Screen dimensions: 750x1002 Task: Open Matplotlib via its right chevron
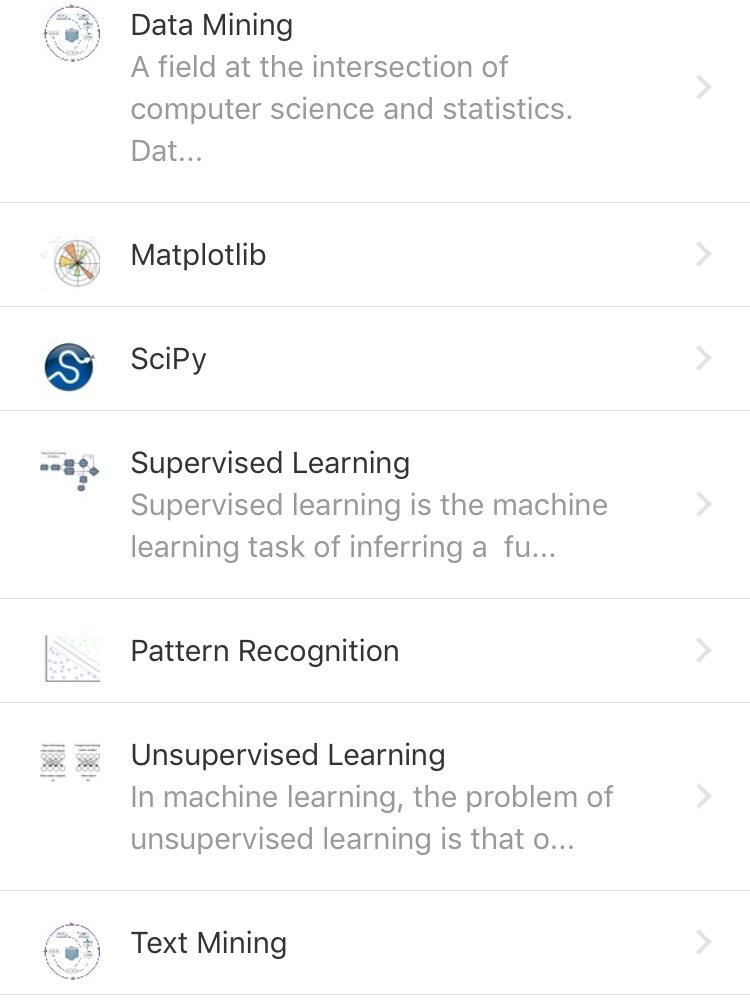[704, 255]
